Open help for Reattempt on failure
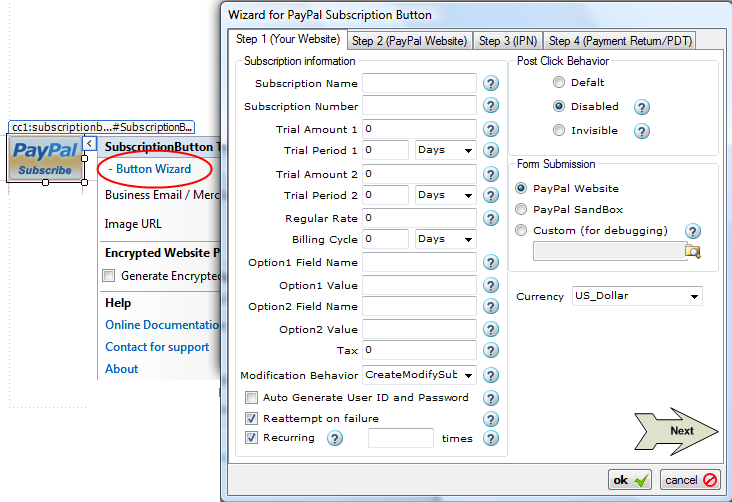The height and width of the screenshot is (502, 732). pos(491,419)
